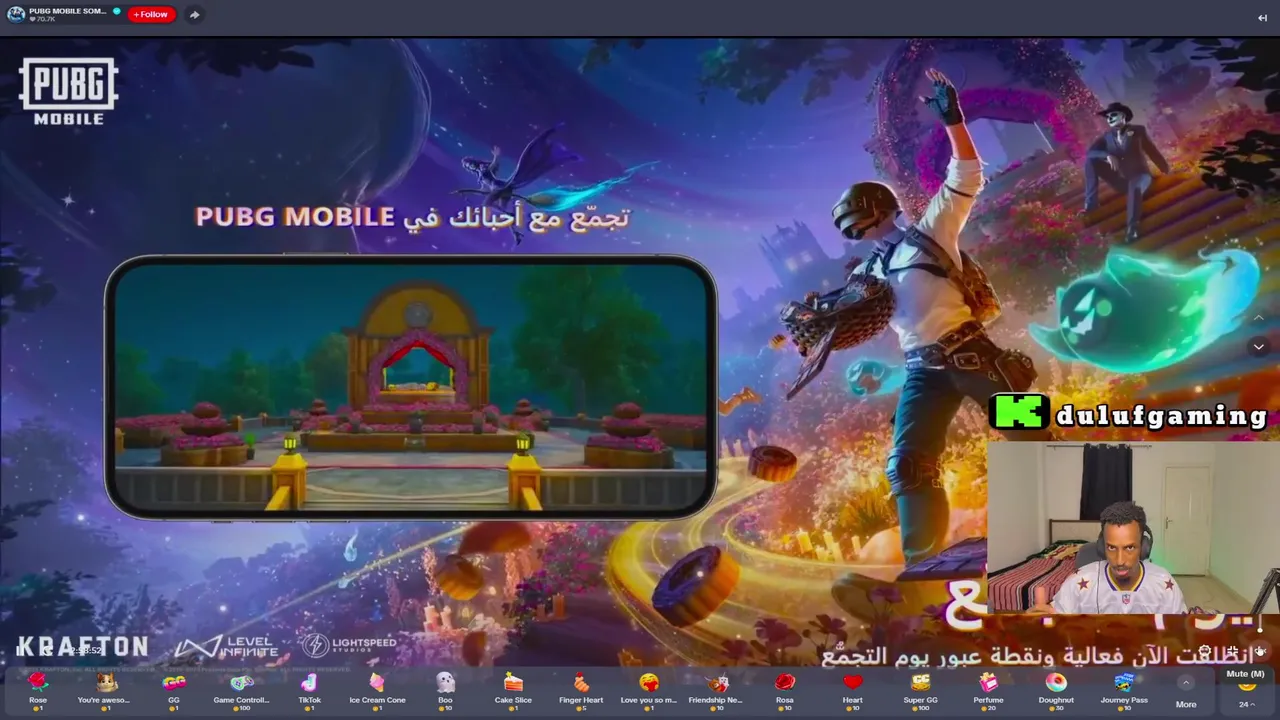Click the share arrow icon
1280x720 pixels.
[194, 15]
